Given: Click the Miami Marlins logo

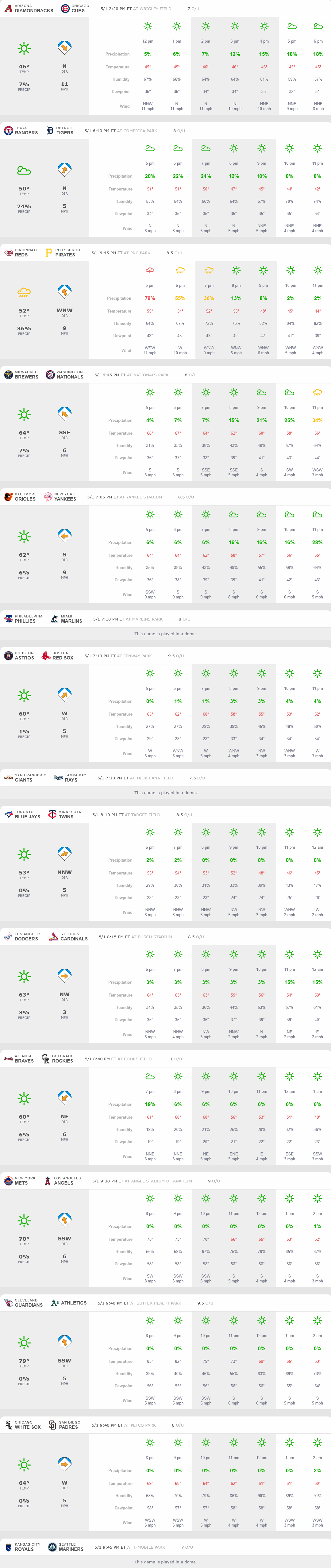Looking at the screenshot, I should coord(55,619).
